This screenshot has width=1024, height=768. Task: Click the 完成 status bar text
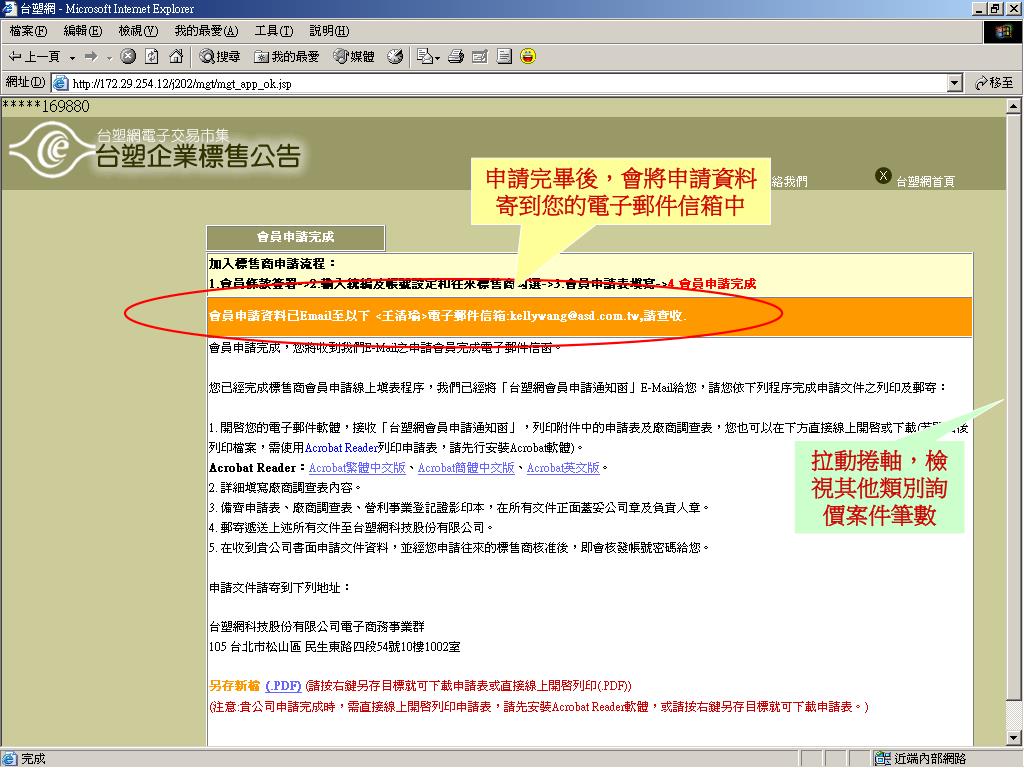click(33, 758)
